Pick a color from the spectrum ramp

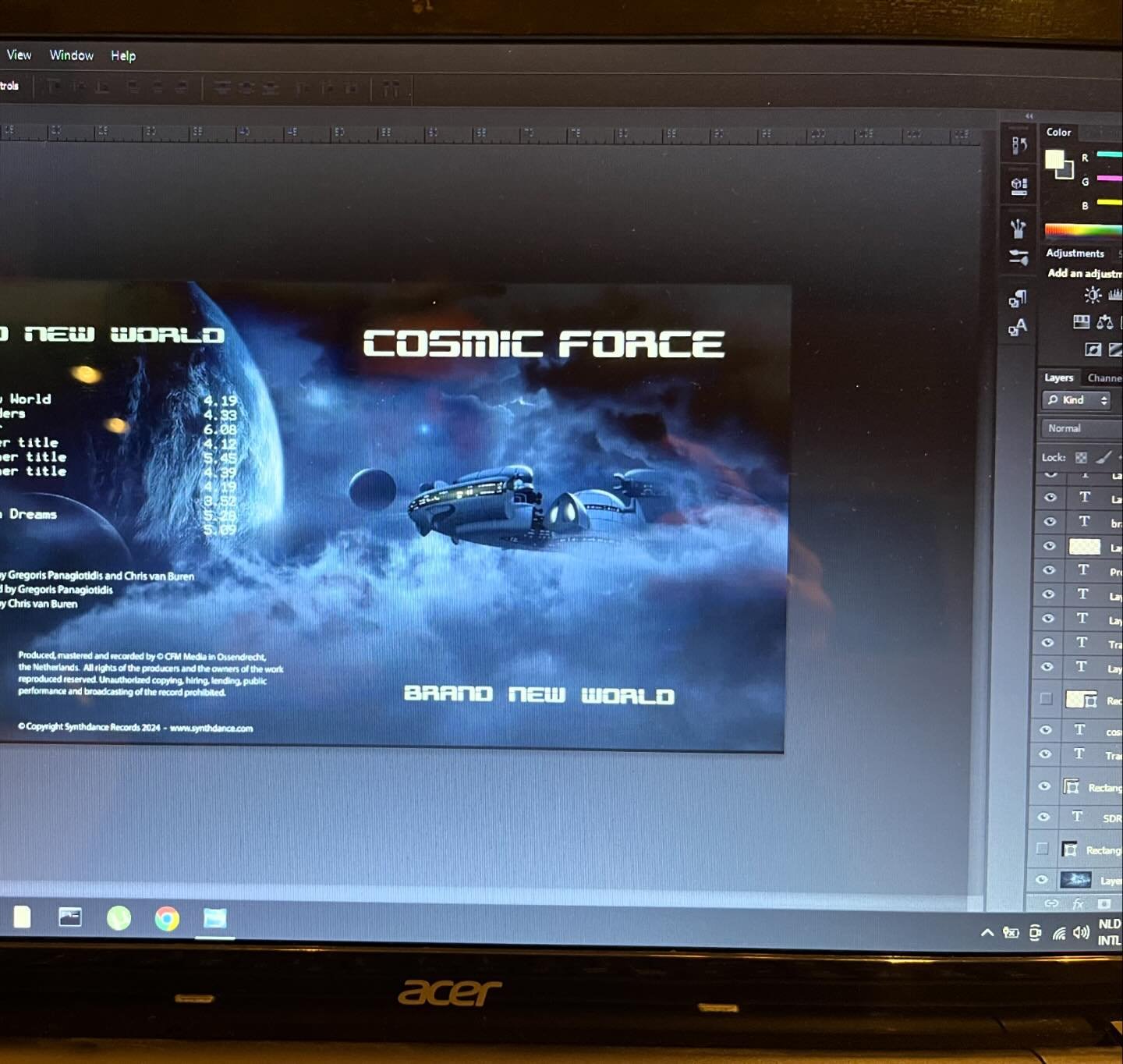click(x=1084, y=229)
